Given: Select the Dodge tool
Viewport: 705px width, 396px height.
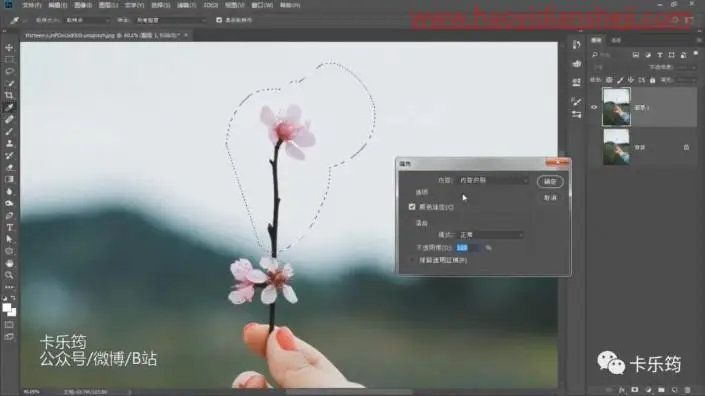Looking at the screenshot, I should [x=9, y=204].
